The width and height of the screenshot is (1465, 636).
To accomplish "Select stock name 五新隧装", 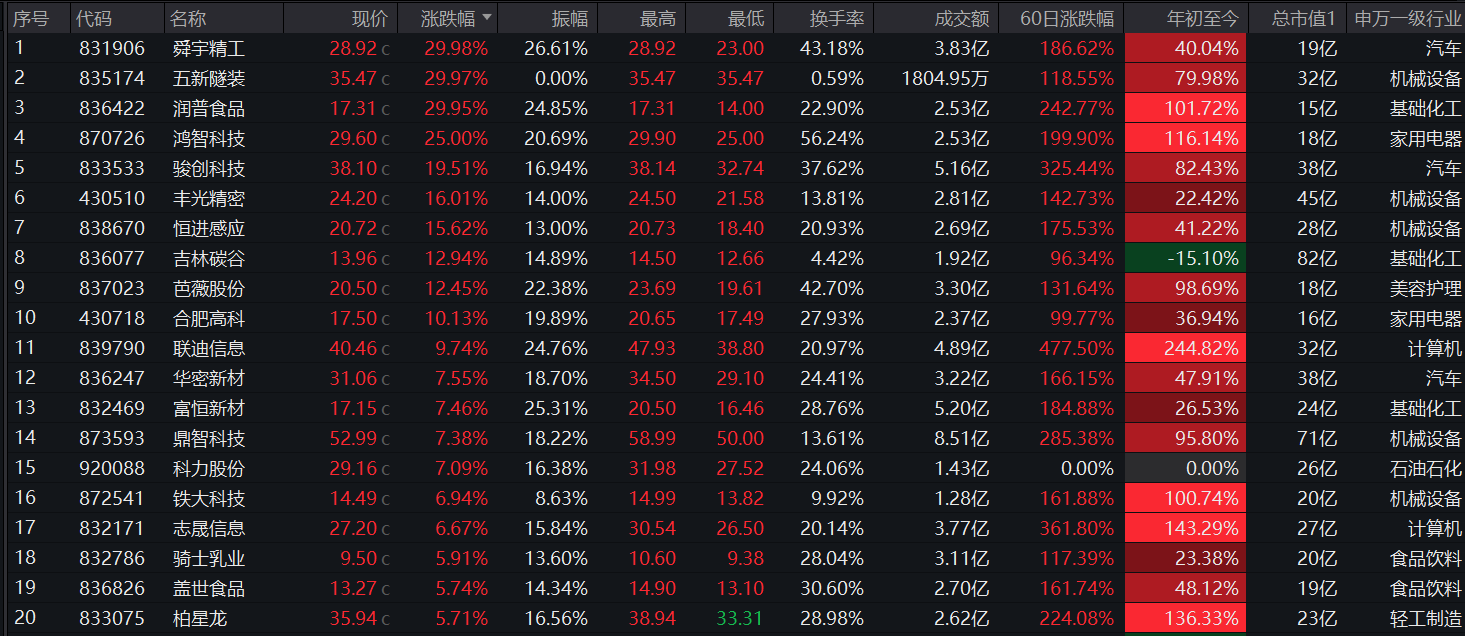I will point(208,79).
